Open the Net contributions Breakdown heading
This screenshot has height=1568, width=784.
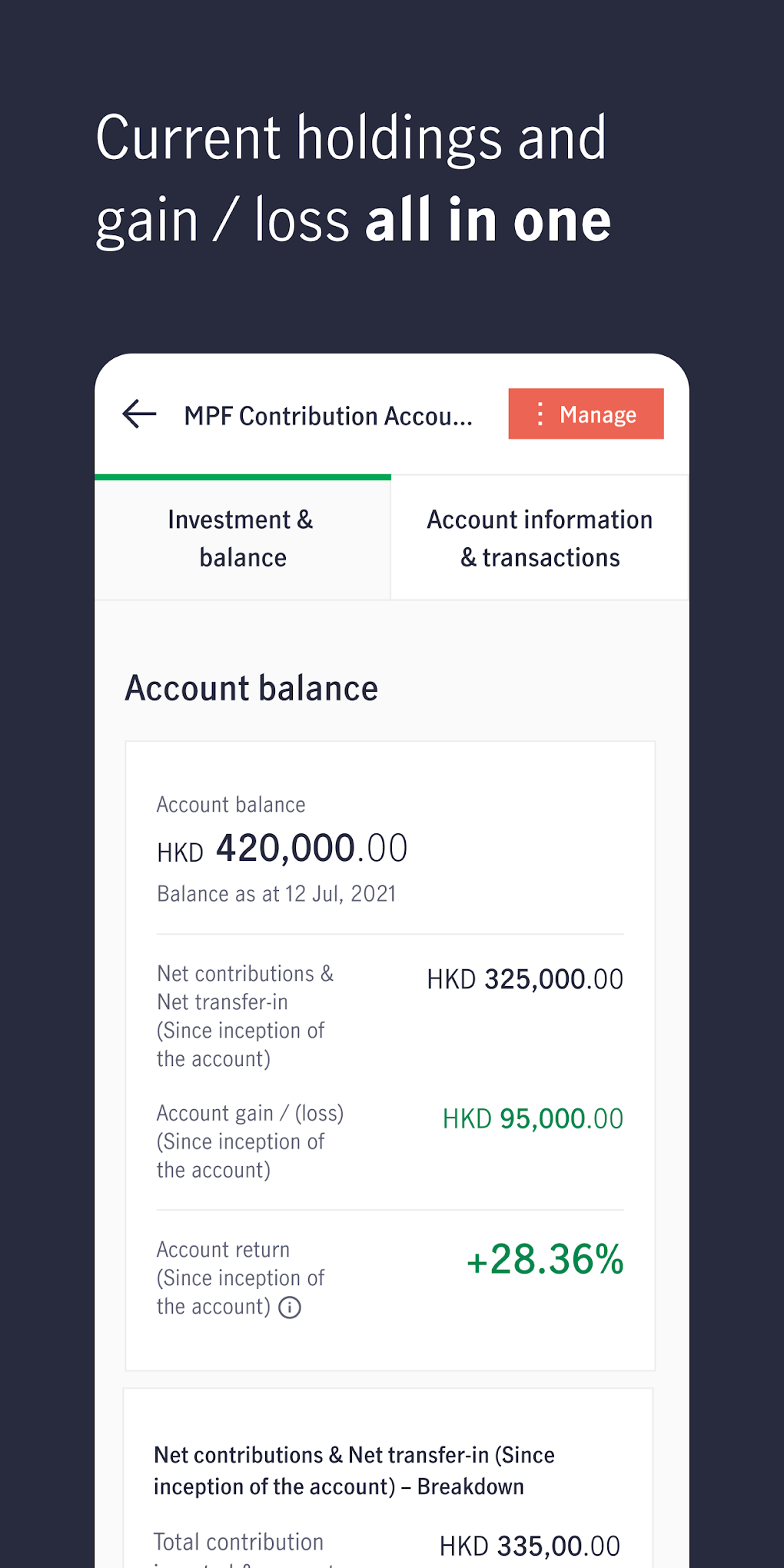point(354,1470)
